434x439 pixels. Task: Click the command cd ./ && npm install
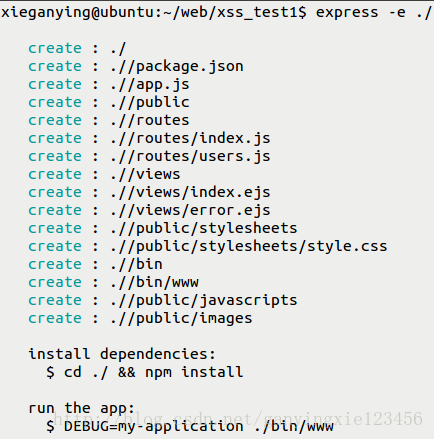point(154,372)
